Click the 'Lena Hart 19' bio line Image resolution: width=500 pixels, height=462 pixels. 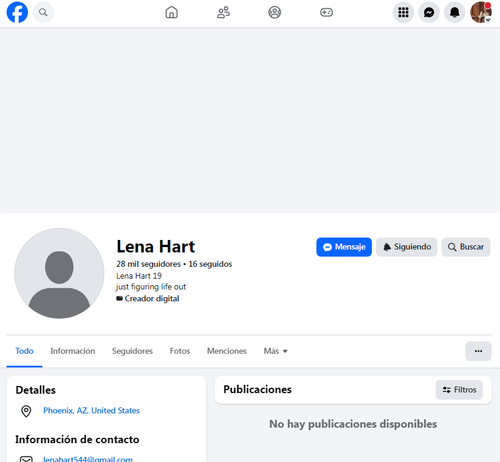pos(139,276)
